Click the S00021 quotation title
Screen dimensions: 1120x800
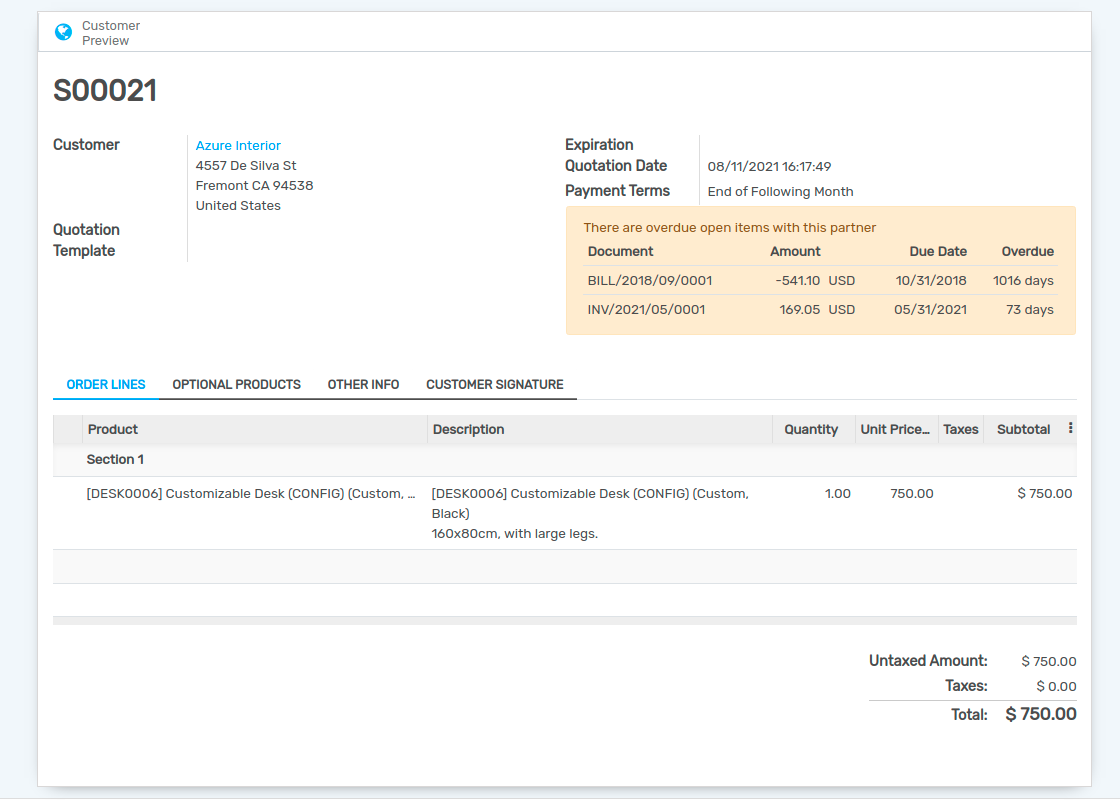tap(105, 90)
